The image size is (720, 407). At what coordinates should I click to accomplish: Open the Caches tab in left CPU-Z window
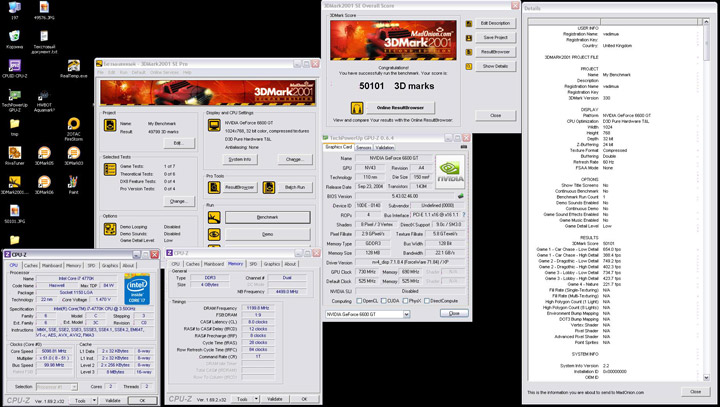pos(31,266)
